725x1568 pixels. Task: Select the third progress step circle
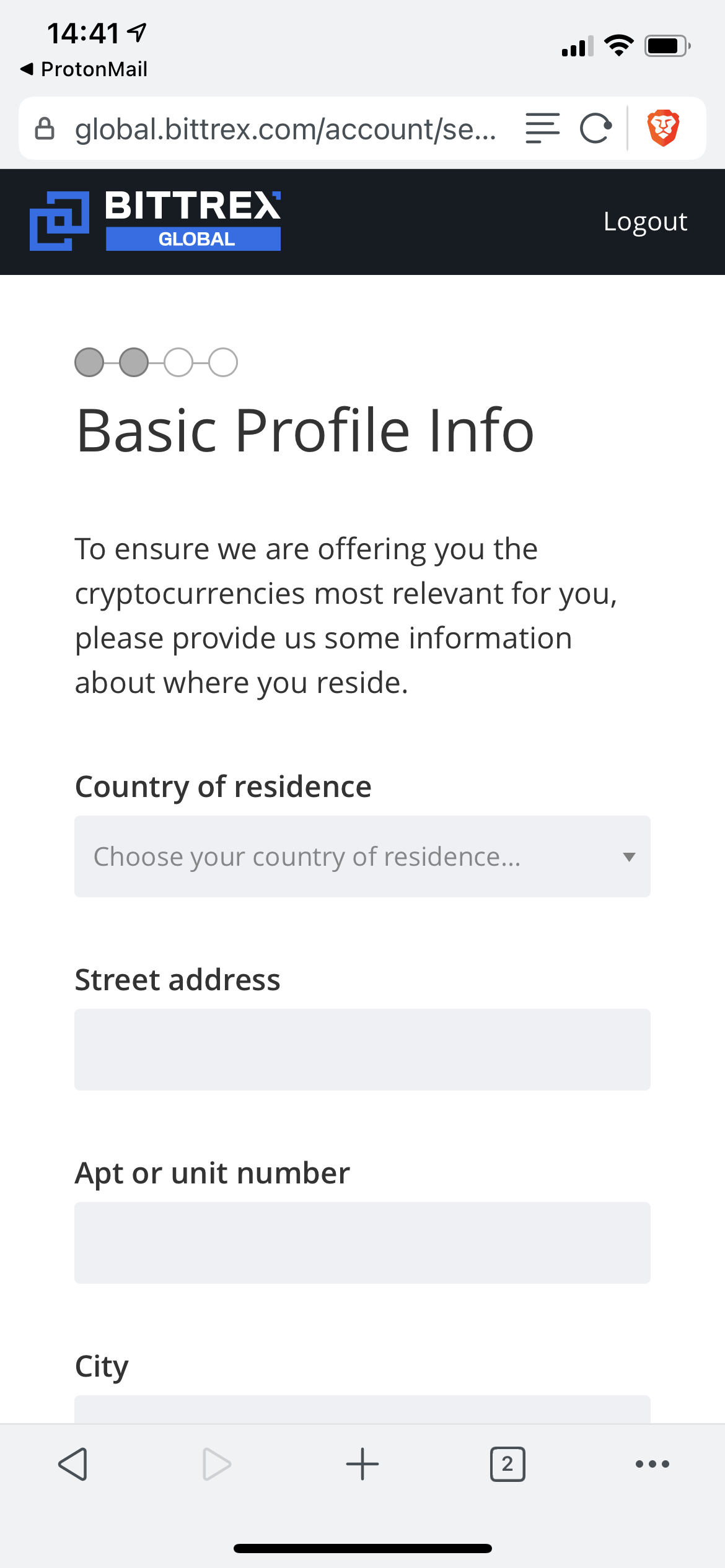point(178,362)
